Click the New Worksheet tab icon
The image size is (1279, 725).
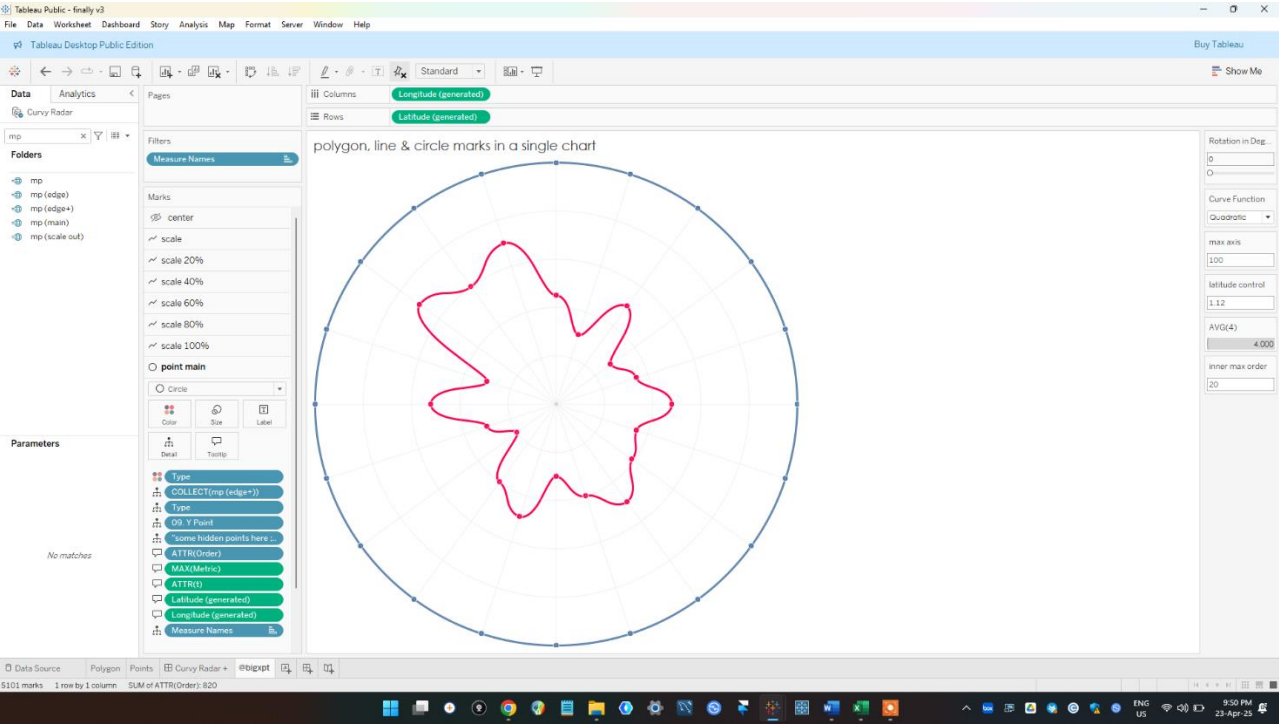click(286, 668)
